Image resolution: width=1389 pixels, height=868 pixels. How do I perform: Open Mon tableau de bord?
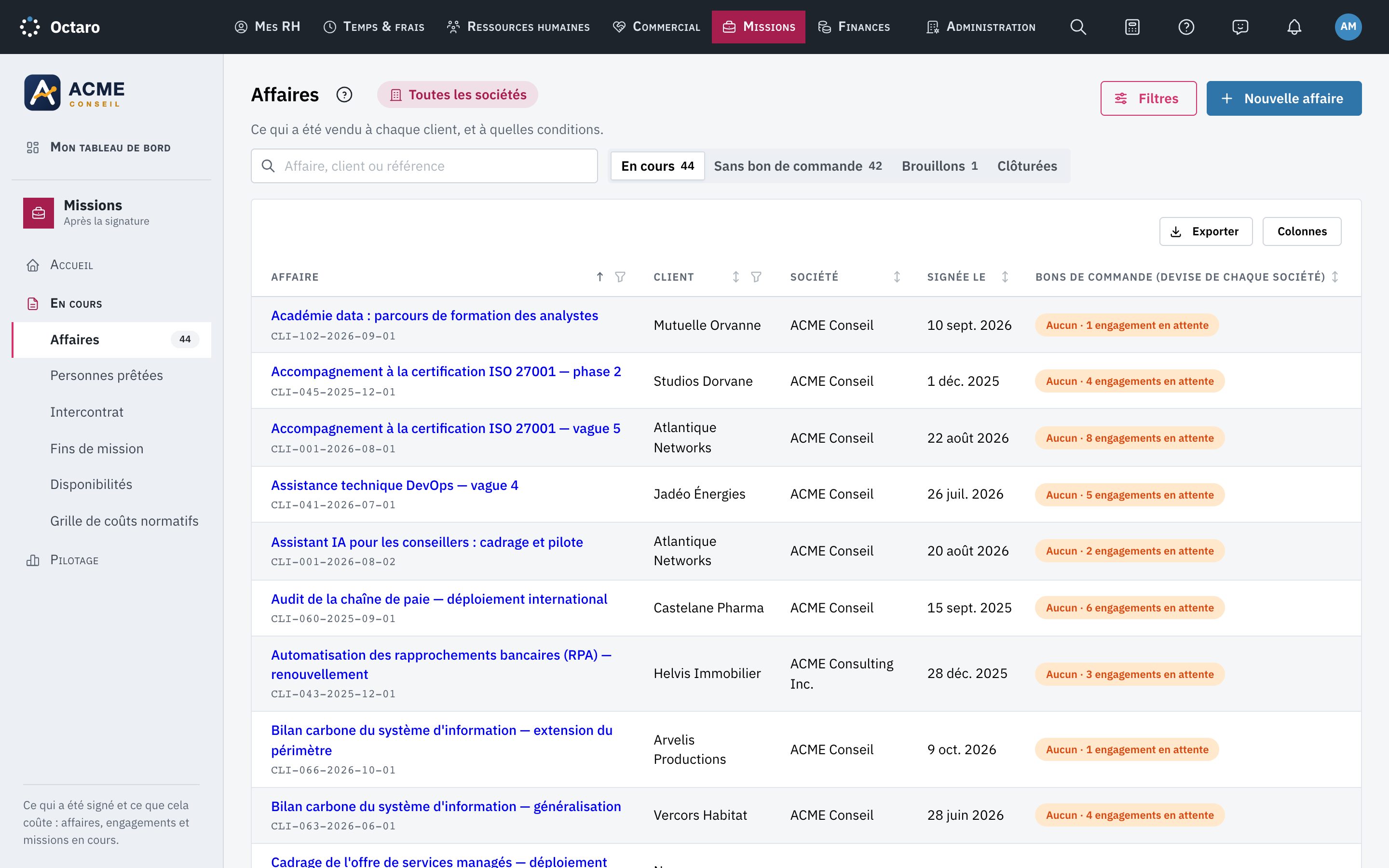coord(111,148)
